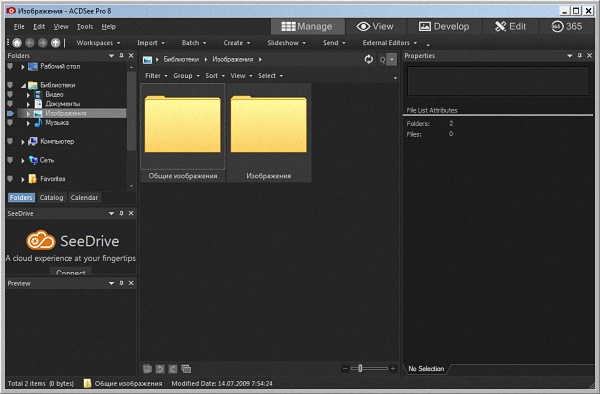Toggle Easy-Select marker for Библиотеки
The width and height of the screenshot is (600, 394).
click(x=10, y=85)
